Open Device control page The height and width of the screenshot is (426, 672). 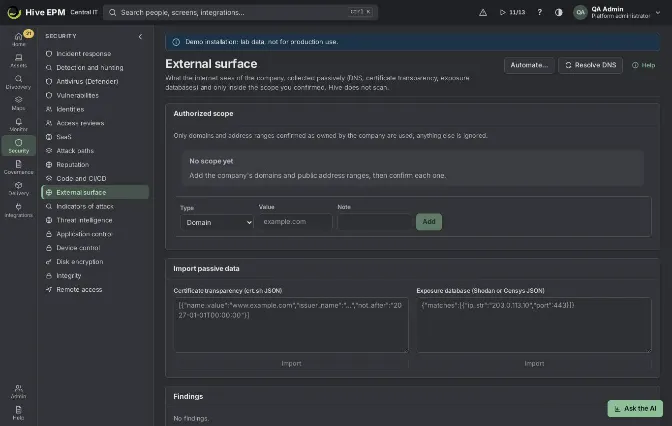[x=95, y=248]
